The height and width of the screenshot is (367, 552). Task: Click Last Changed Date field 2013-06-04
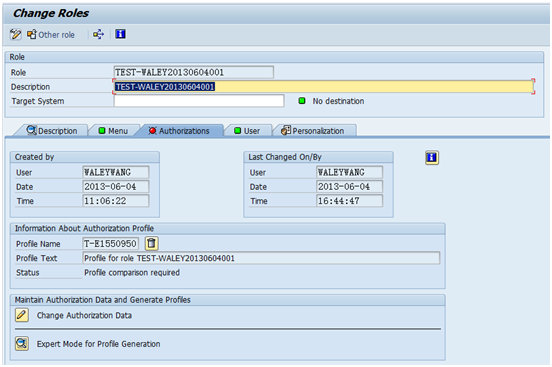click(349, 187)
